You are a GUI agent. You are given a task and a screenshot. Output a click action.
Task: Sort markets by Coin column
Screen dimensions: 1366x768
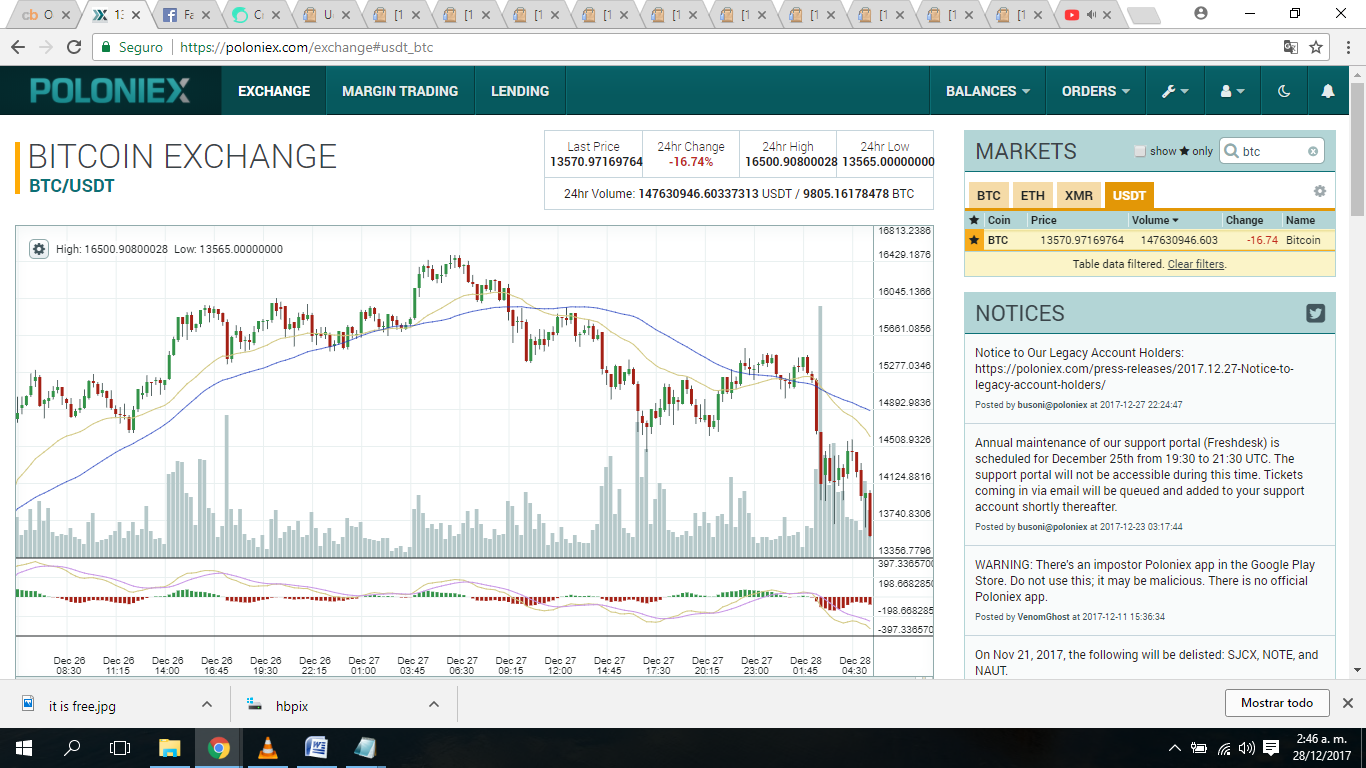(x=998, y=220)
